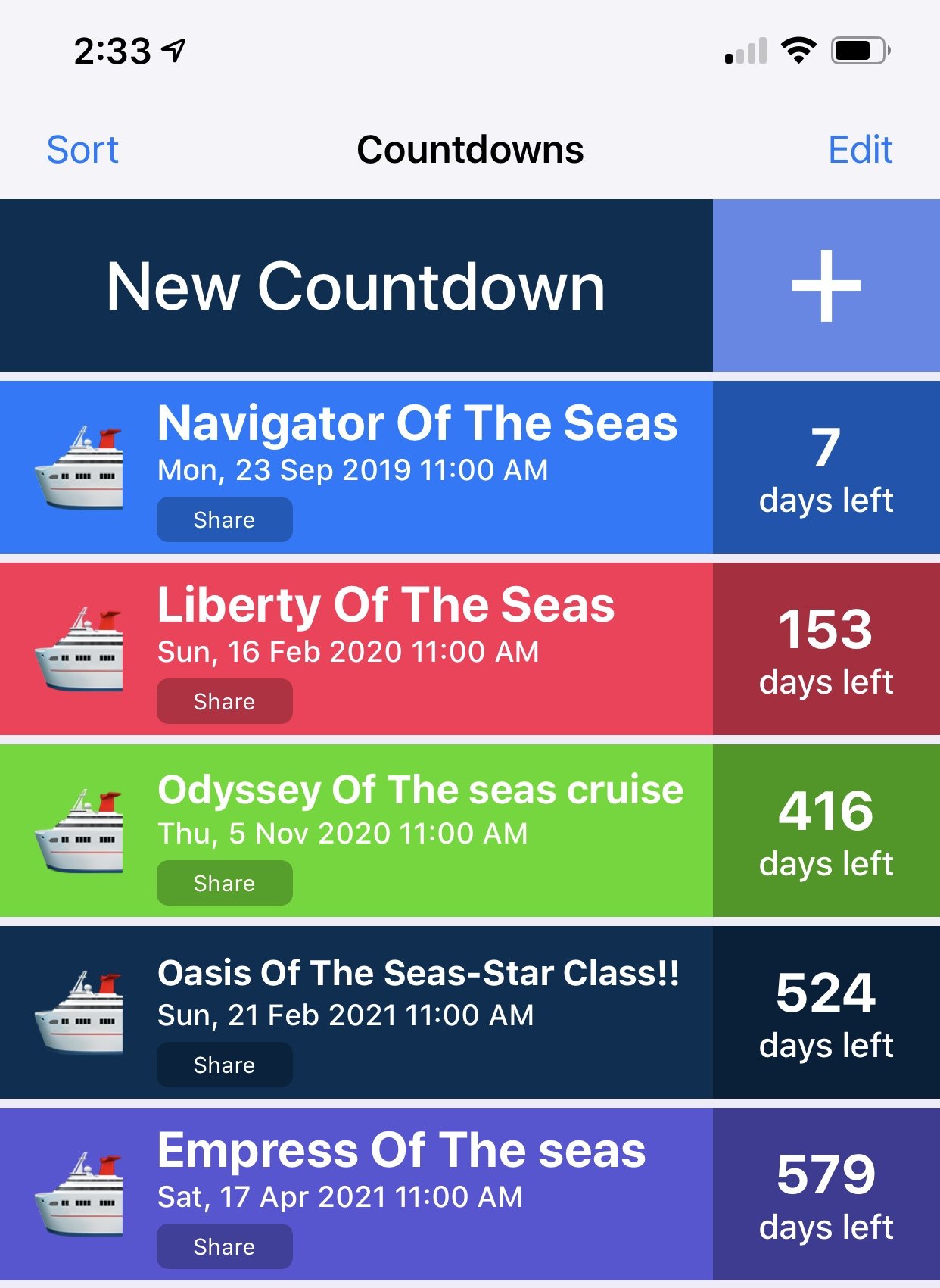940x1288 pixels.
Task: Share the Liberty Of The Seas countdown
Action: point(224,701)
